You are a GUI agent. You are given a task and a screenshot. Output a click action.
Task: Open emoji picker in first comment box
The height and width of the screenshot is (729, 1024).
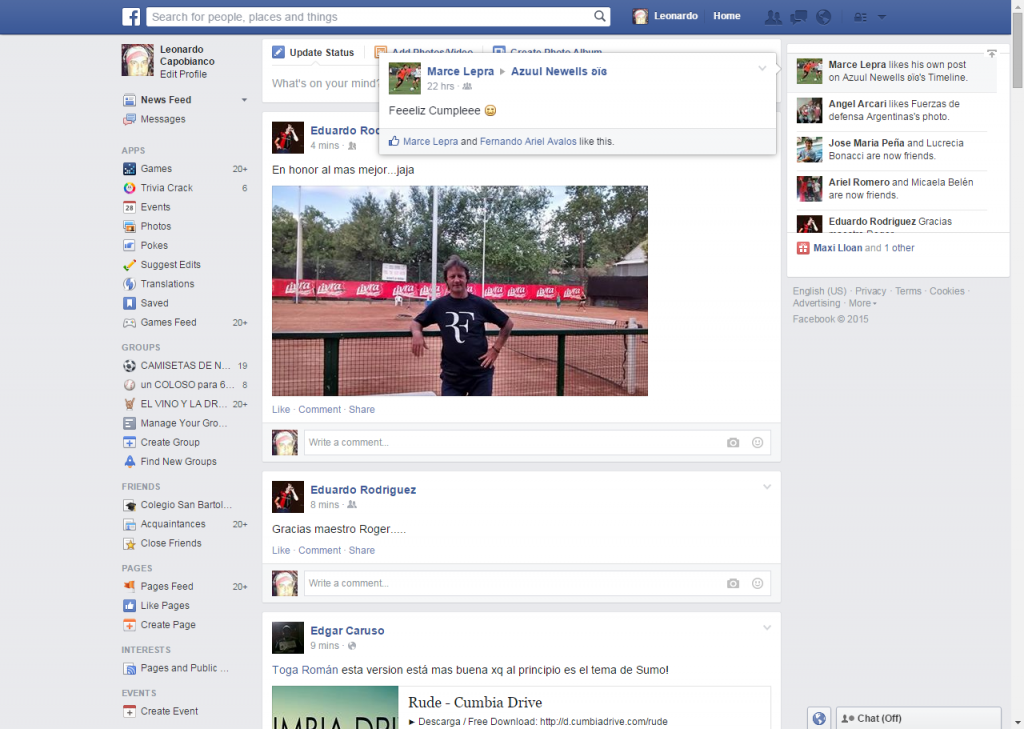point(758,443)
